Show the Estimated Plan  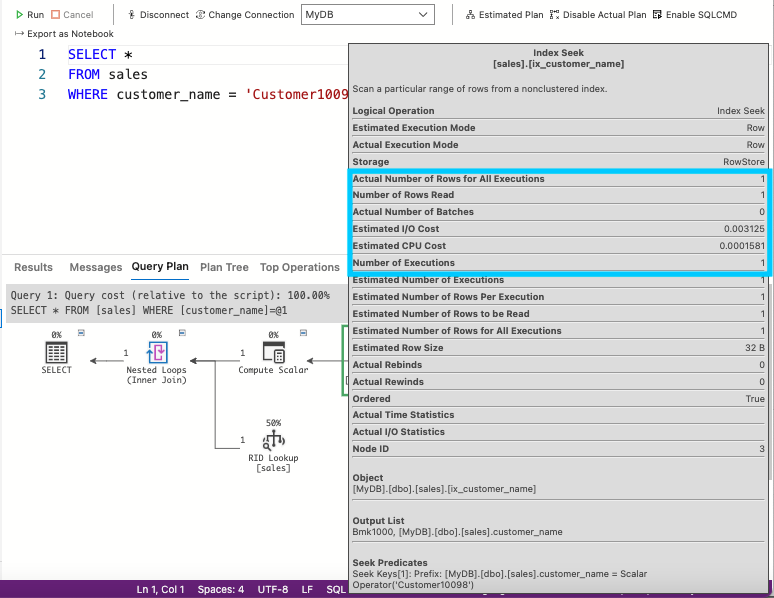(x=504, y=15)
